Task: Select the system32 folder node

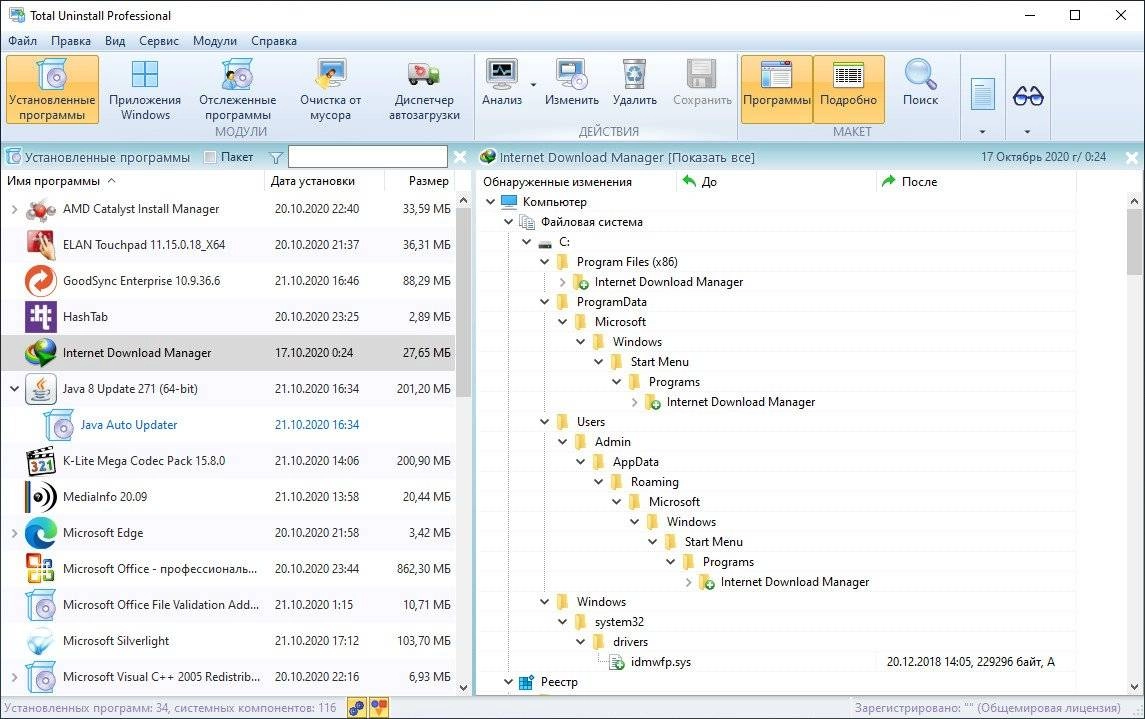Action: coord(619,621)
